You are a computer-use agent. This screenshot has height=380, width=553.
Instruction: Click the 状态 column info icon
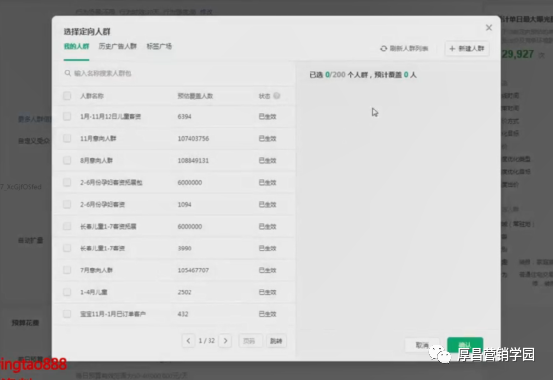pos(277,96)
